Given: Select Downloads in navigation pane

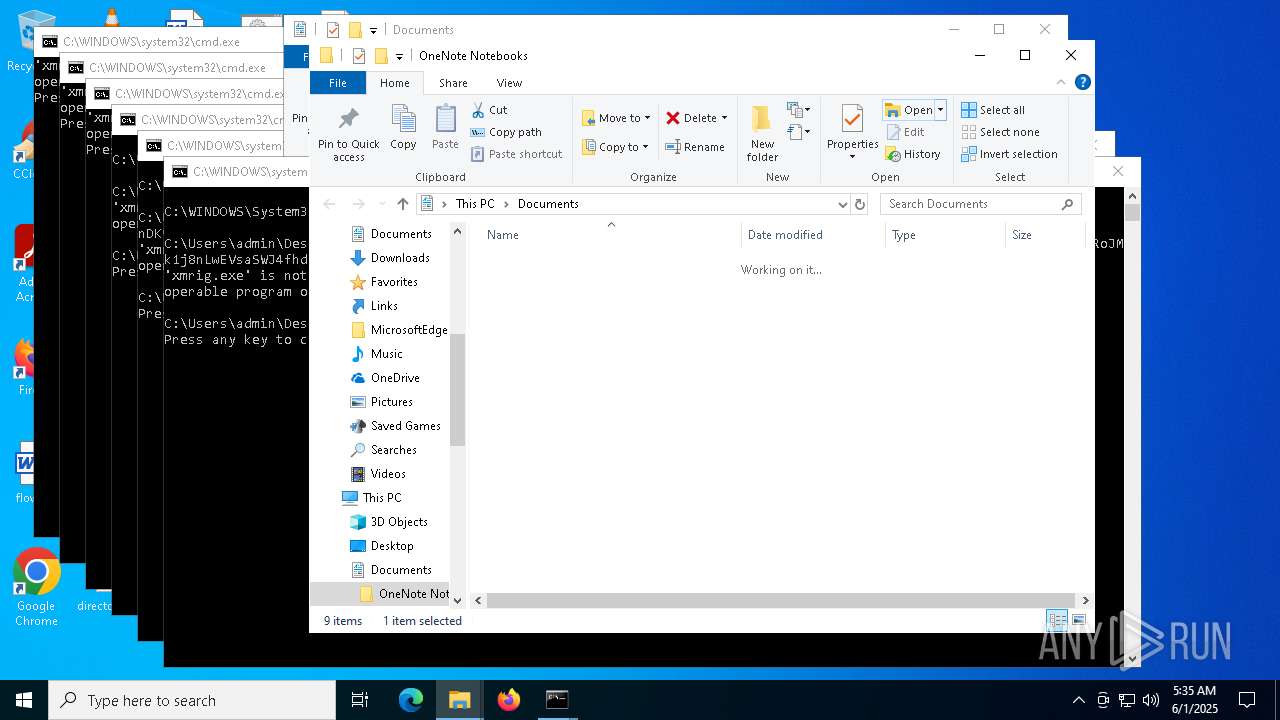Looking at the screenshot, I should coord(390,258).
